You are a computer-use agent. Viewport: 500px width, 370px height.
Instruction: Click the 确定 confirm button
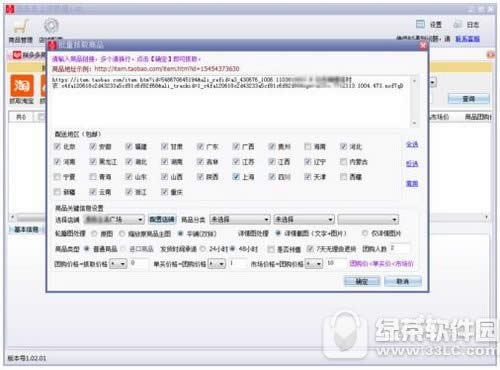pos(362,282)
